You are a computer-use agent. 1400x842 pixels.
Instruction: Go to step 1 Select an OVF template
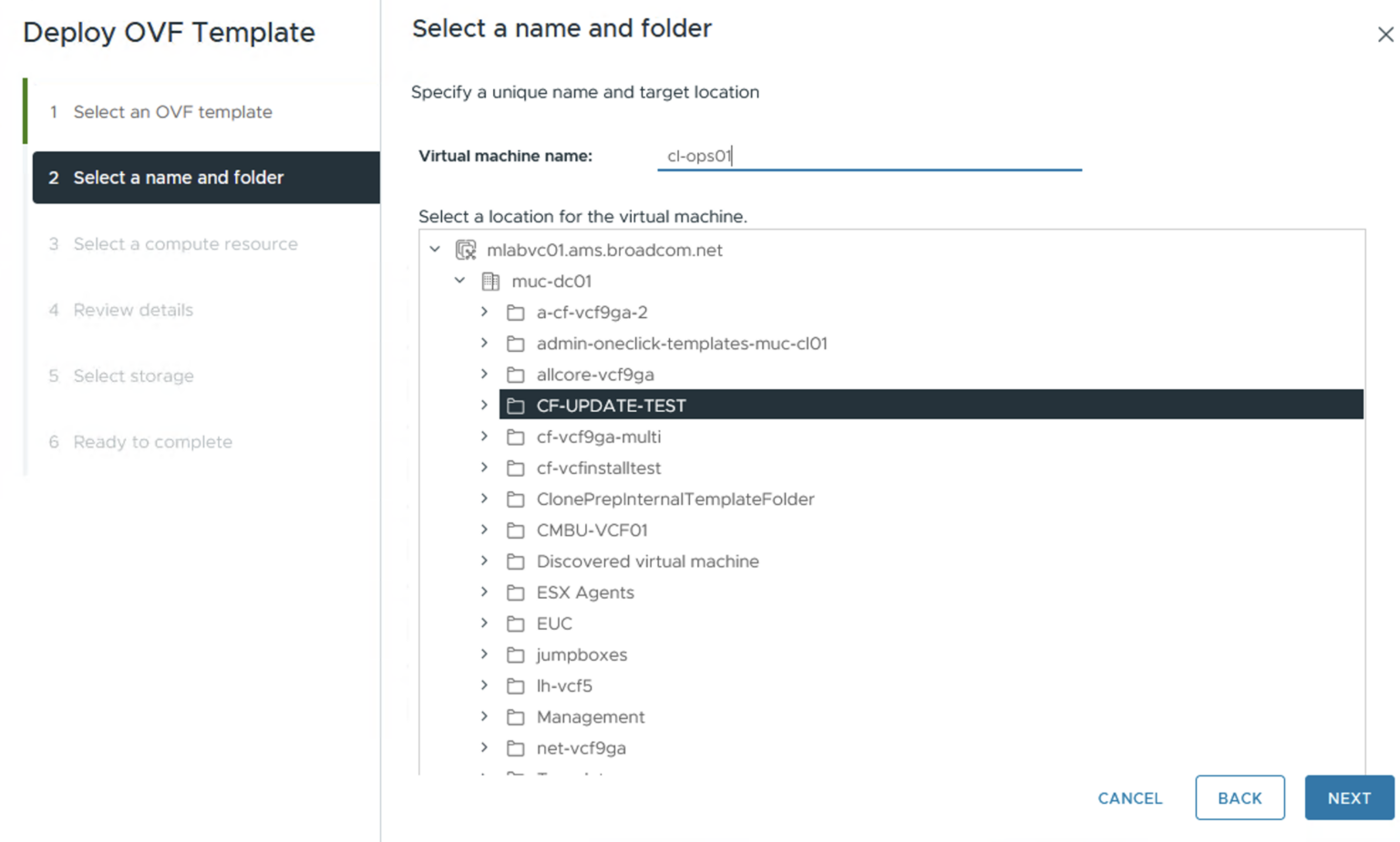172,112
